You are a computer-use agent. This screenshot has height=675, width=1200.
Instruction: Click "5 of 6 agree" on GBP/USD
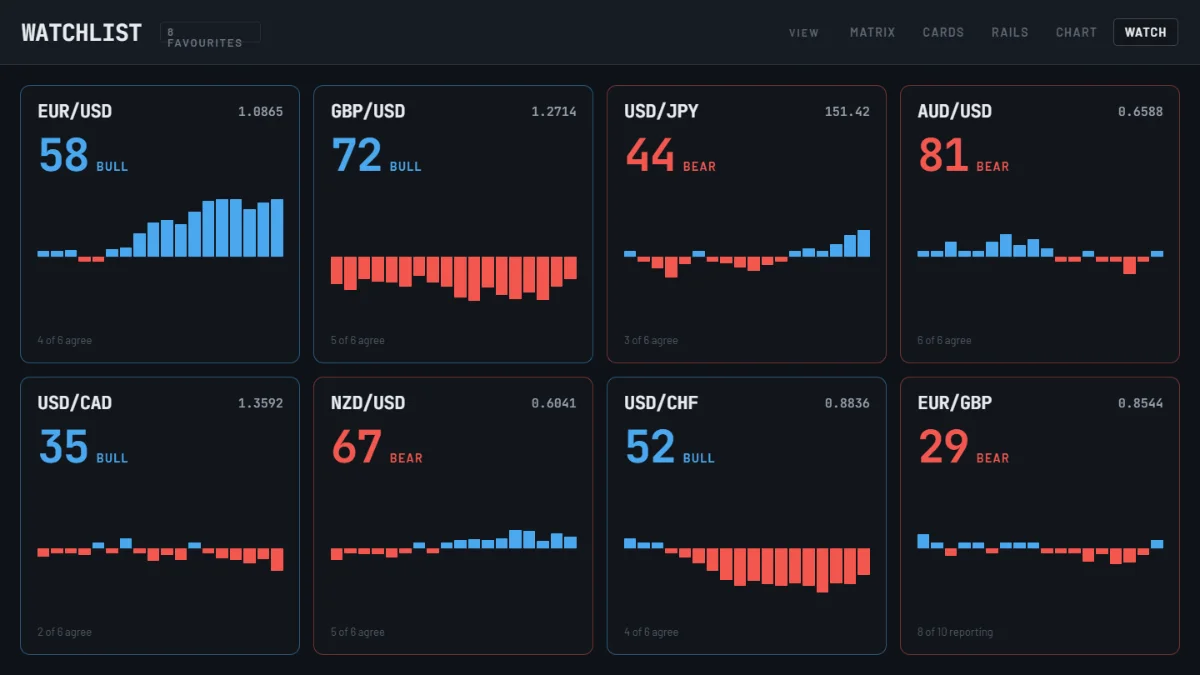358,341
